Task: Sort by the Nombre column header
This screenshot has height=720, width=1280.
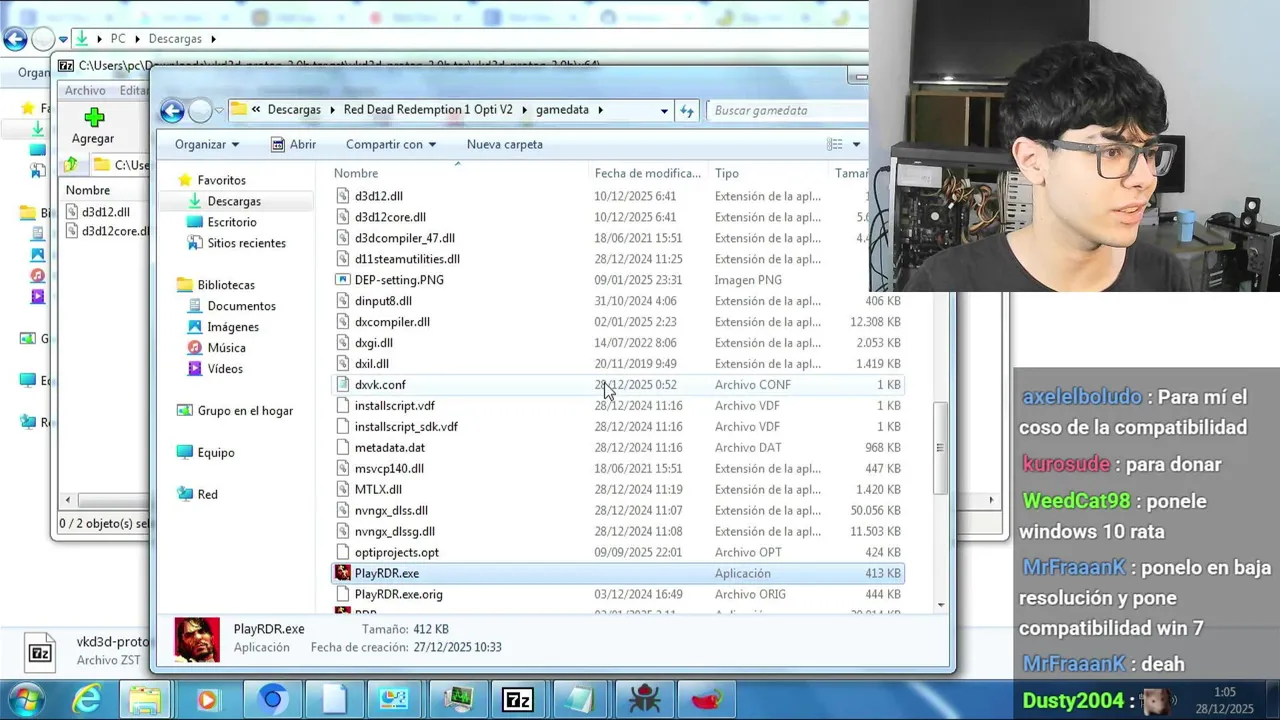Action: [x=458, y=173]
